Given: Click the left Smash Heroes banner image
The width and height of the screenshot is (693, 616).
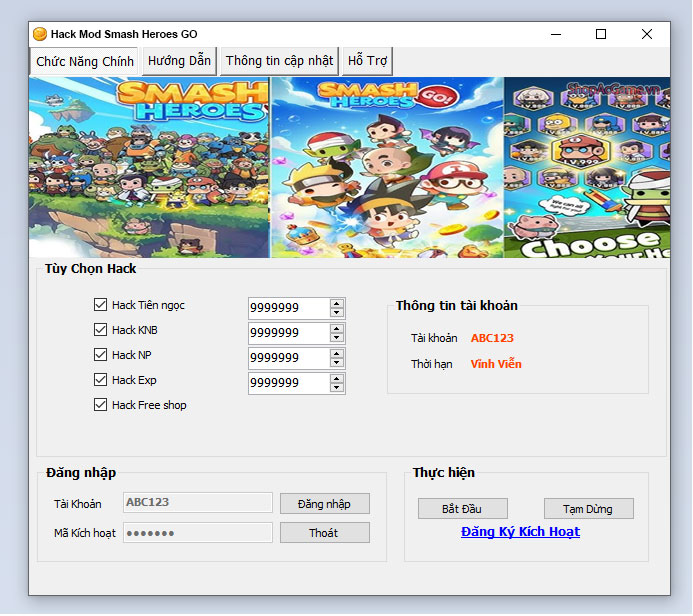Looking at the screenshot, I should [x=149, y=167].
